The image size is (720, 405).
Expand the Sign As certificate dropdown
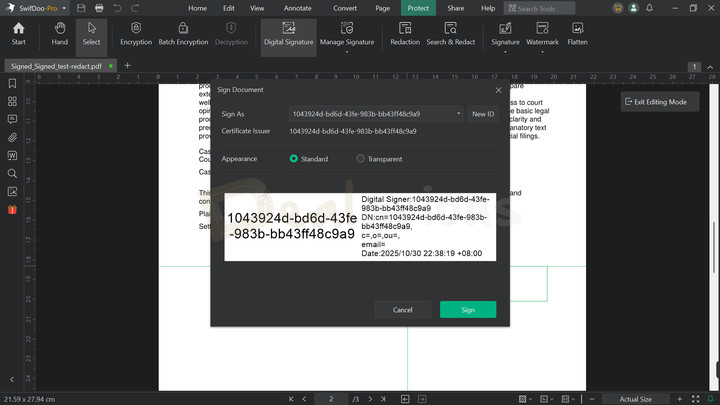pos(458,114)
